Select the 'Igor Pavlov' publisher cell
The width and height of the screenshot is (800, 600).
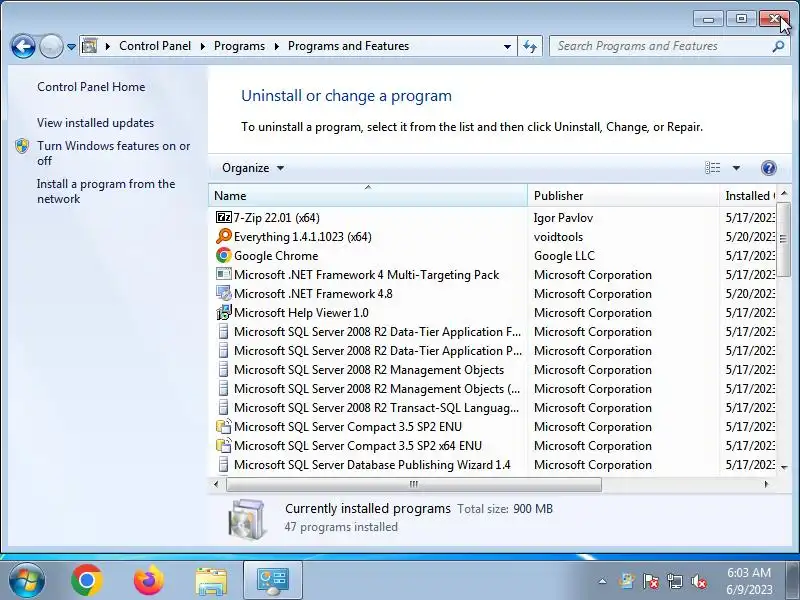pyautogui.click(x=563, y=218)
